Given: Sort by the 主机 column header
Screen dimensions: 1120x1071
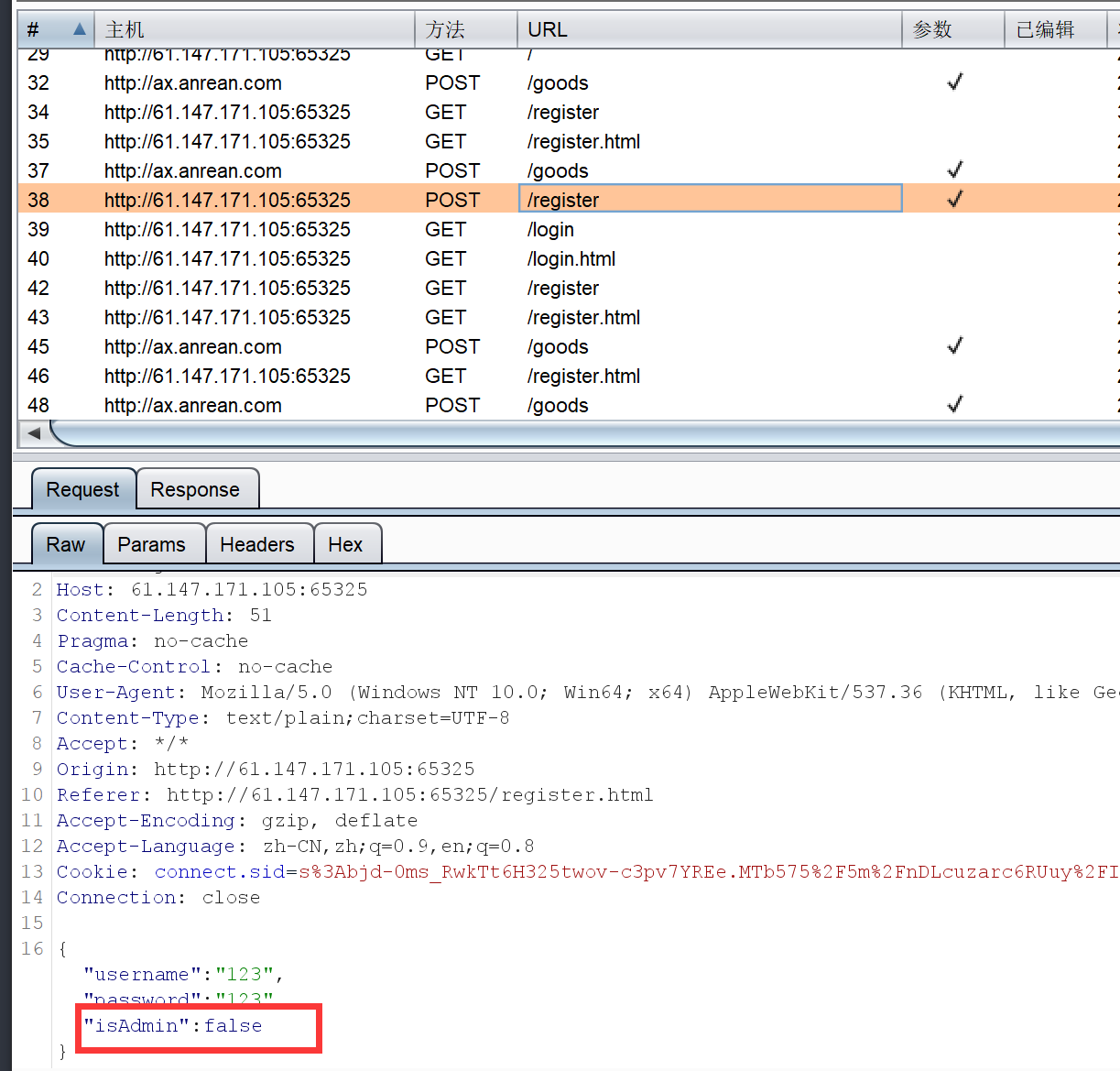Looking at the screenshot, I should pyautogui.click(x=125, y=29).
